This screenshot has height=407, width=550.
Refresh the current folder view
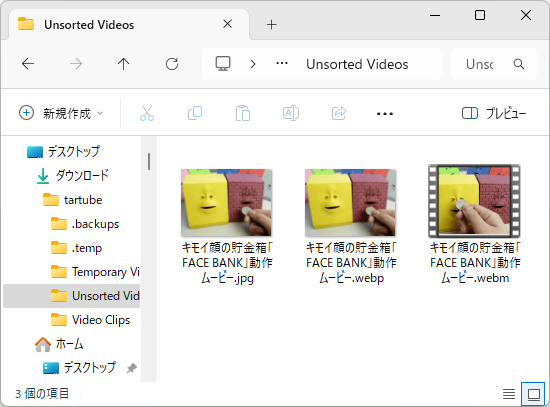pyautogui.click(x=172, y=64)
